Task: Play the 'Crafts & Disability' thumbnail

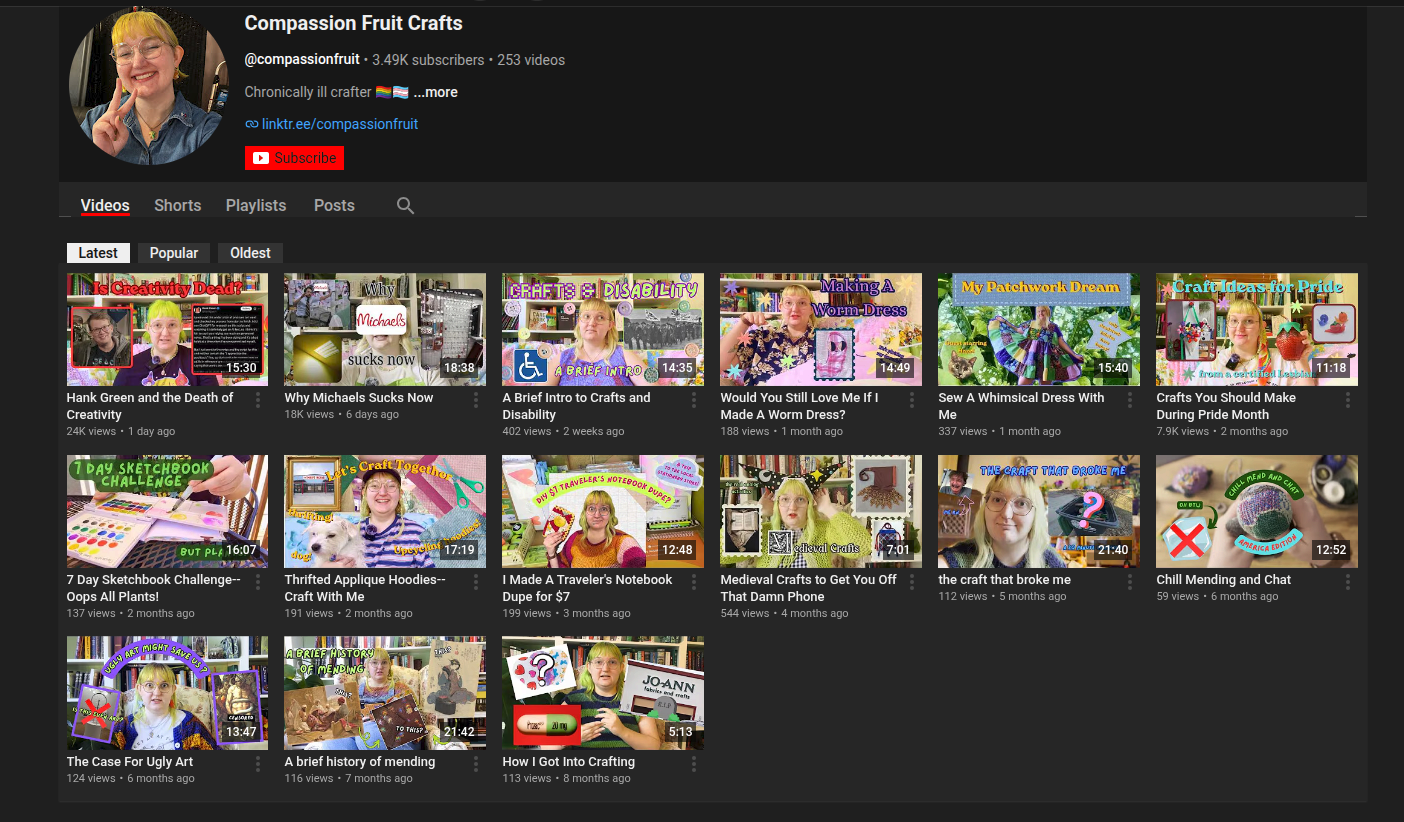Action: (x=603, y=330)
